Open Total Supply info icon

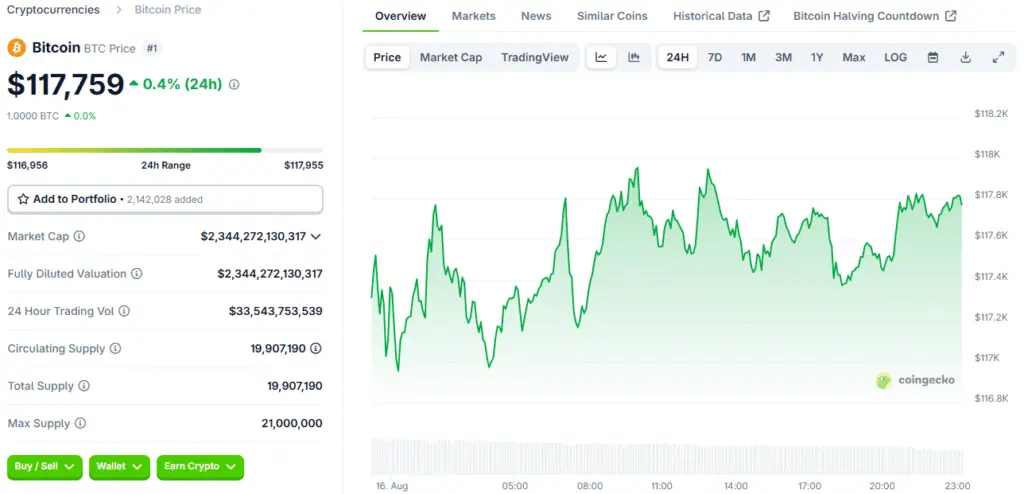[84, 386]
